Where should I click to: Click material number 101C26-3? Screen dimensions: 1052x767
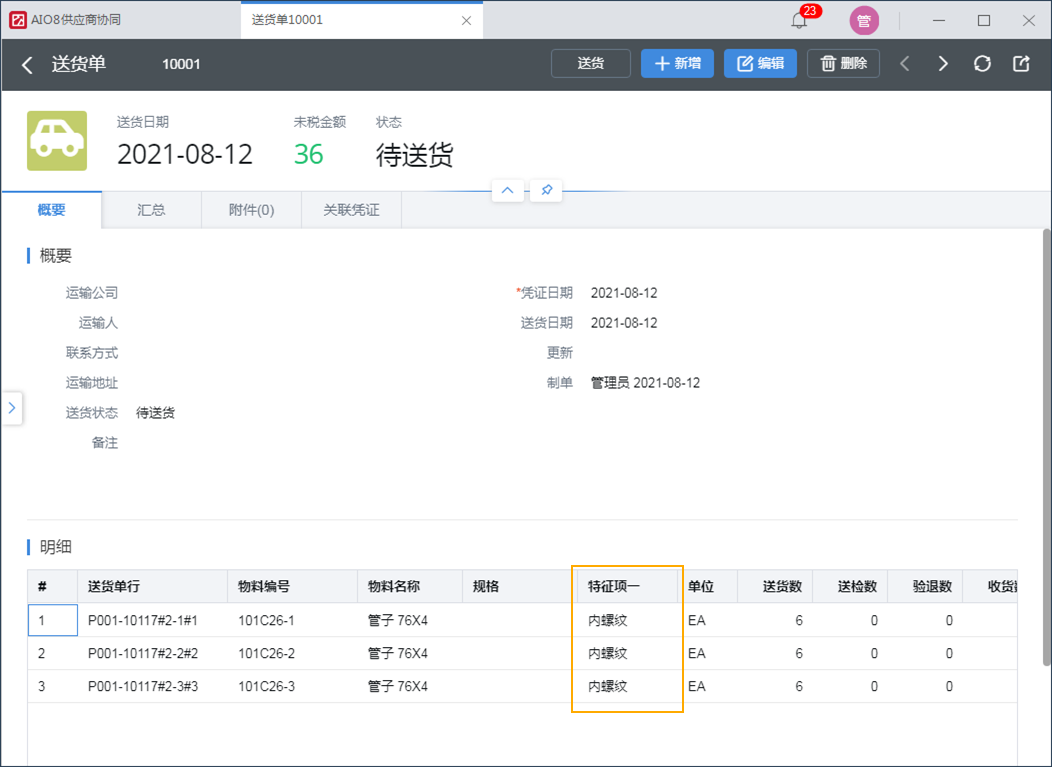(266, 686)
